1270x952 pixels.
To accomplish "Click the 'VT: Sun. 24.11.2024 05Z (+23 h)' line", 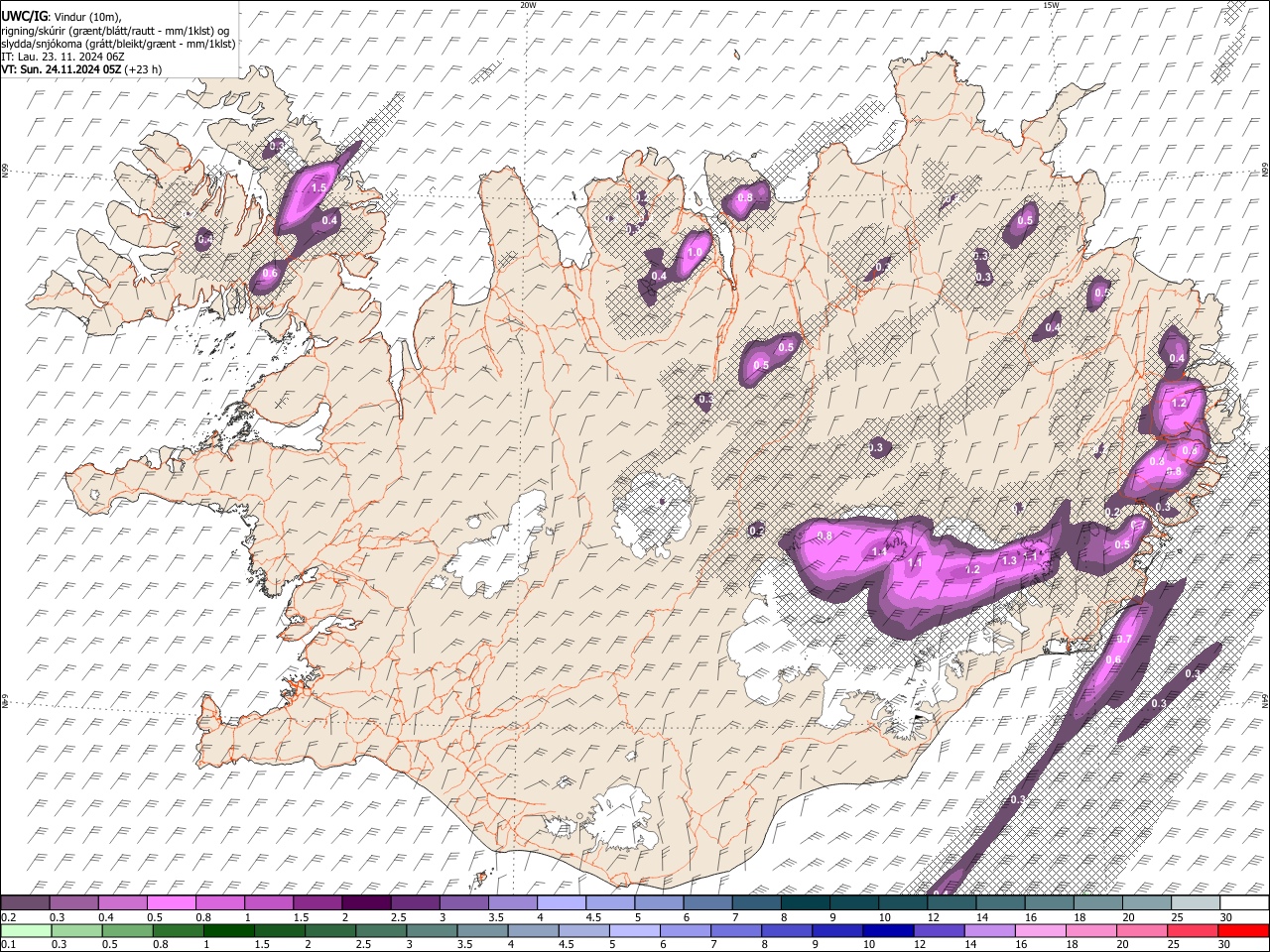I will tap(81, 69).
